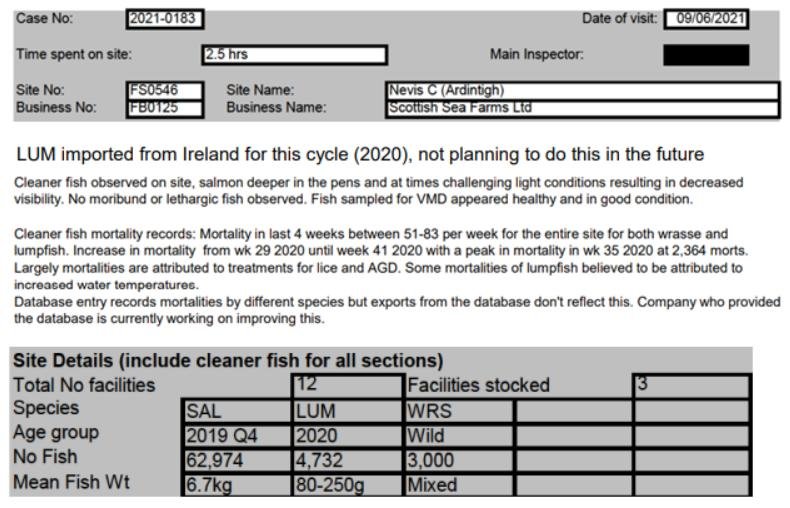Select the SAL species cell

[237, 411]
